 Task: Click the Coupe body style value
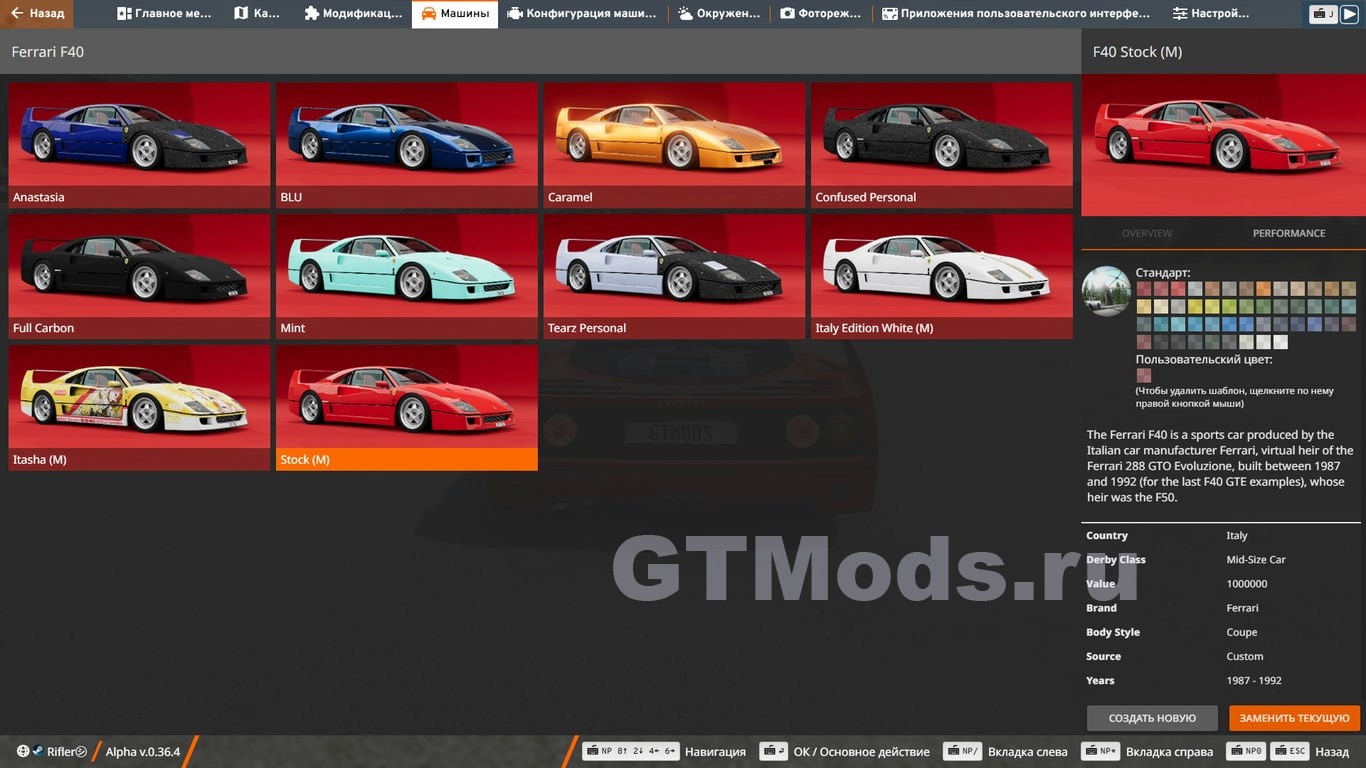[x=1242, y=632]
